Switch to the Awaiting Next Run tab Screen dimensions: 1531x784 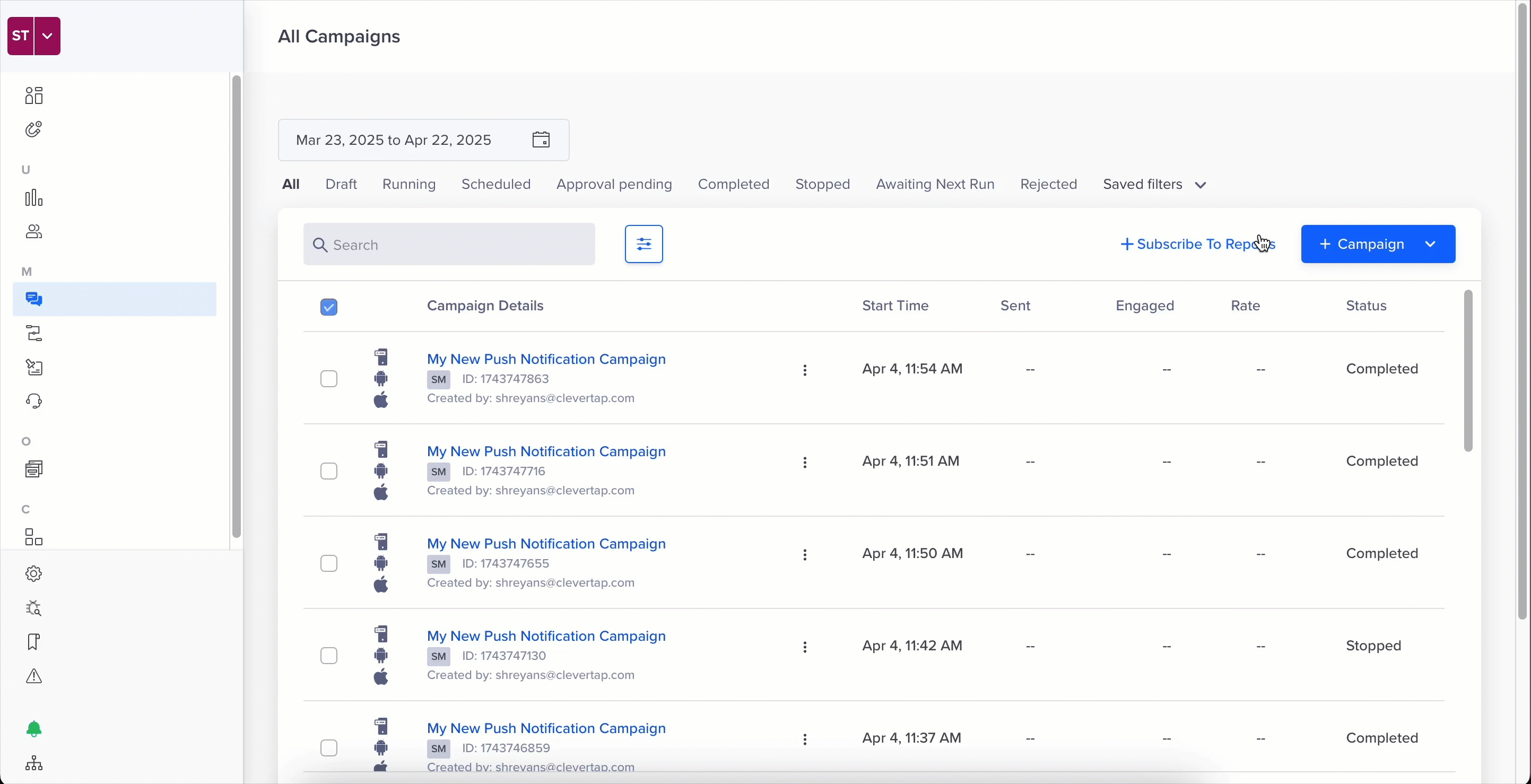click(x=935, y=184)
